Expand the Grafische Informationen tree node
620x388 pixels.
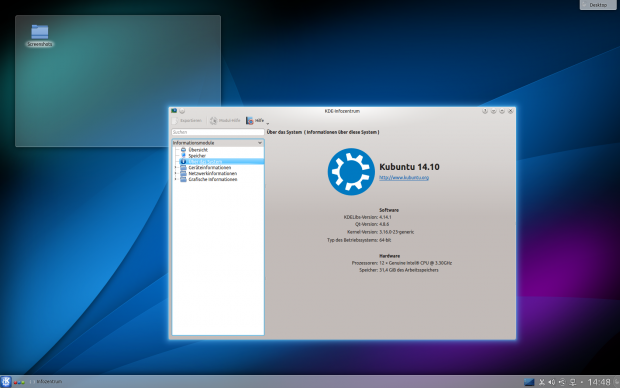click(176, 180)
